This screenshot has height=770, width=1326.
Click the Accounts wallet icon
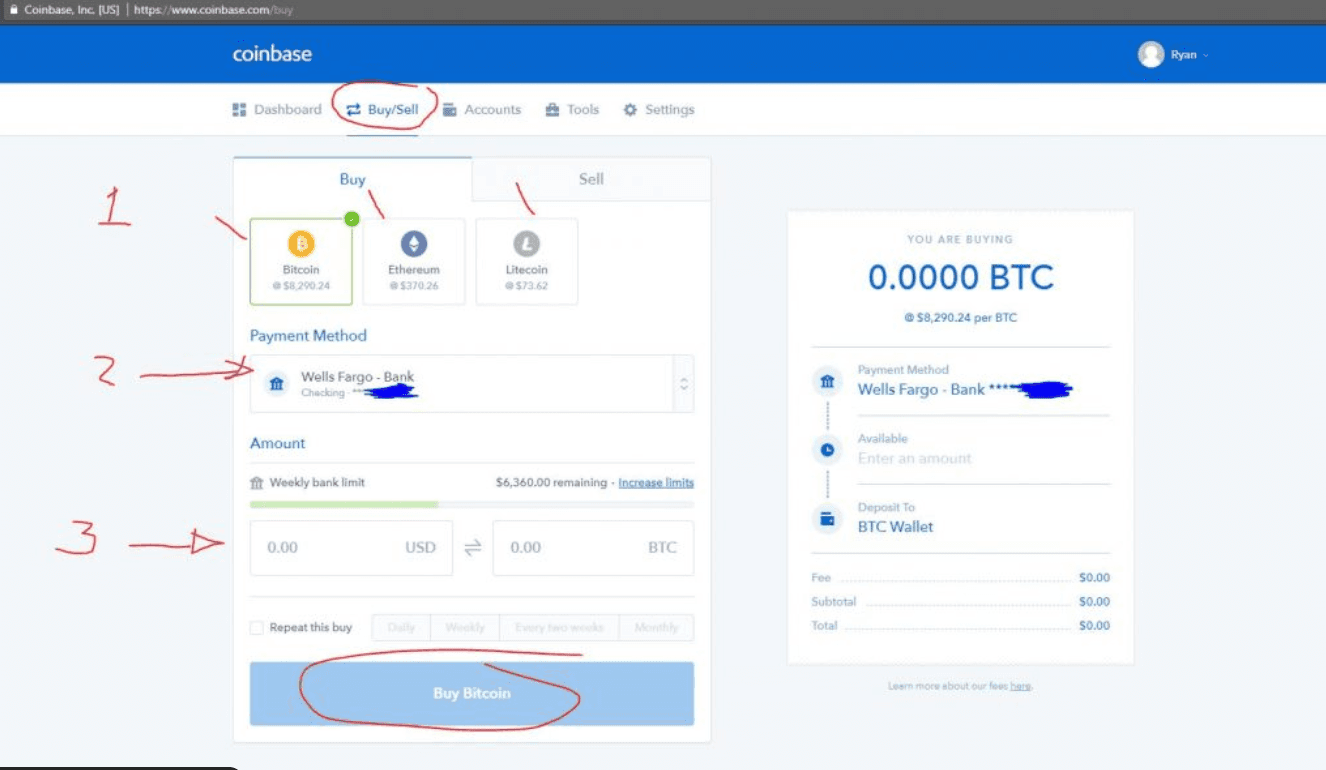tap(450, 110)
